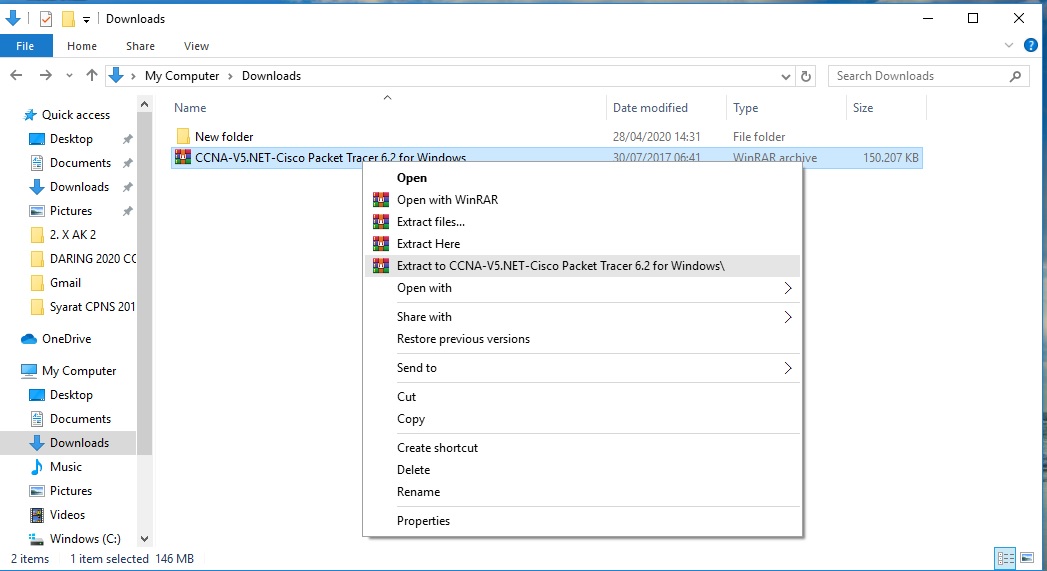Click the WinRAR icon beside Open with WinRAR

[x=381, y=200]
